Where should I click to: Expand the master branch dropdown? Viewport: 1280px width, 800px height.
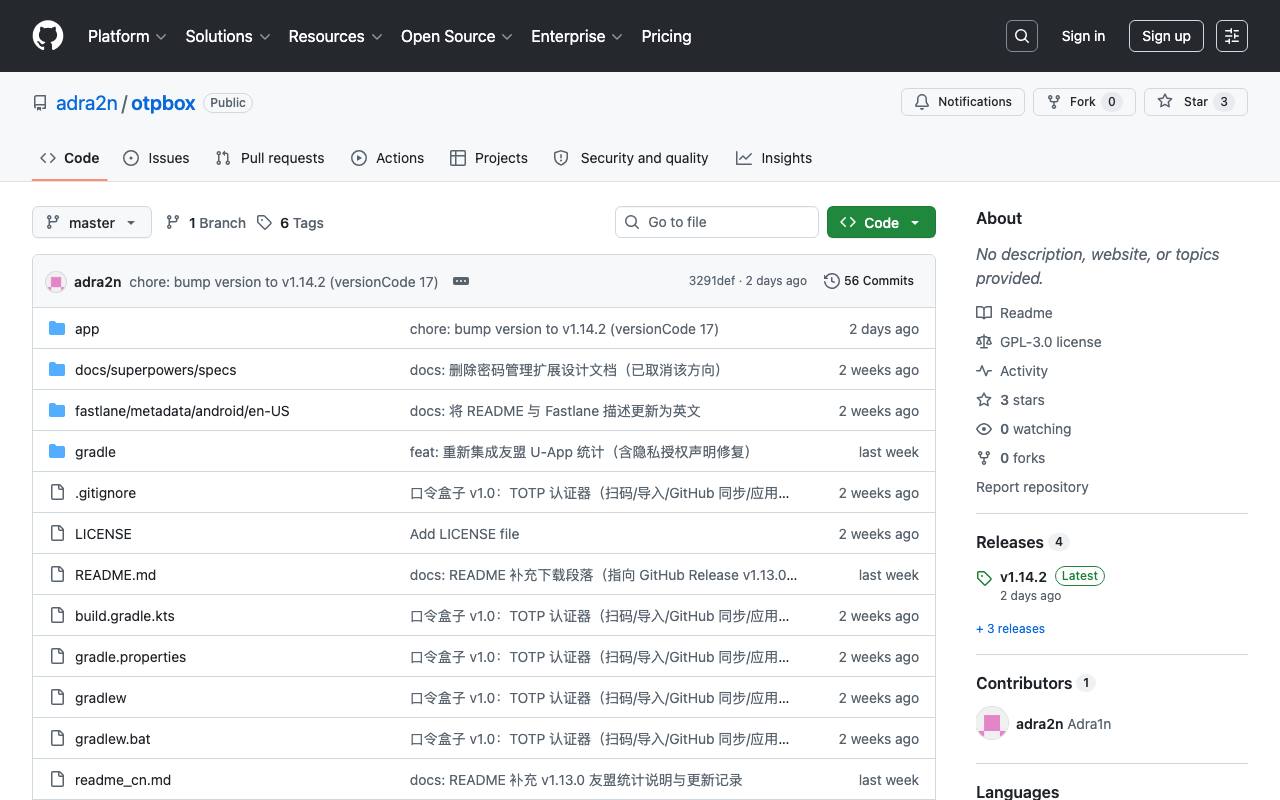pyautogui.click(x=92, y=222)
